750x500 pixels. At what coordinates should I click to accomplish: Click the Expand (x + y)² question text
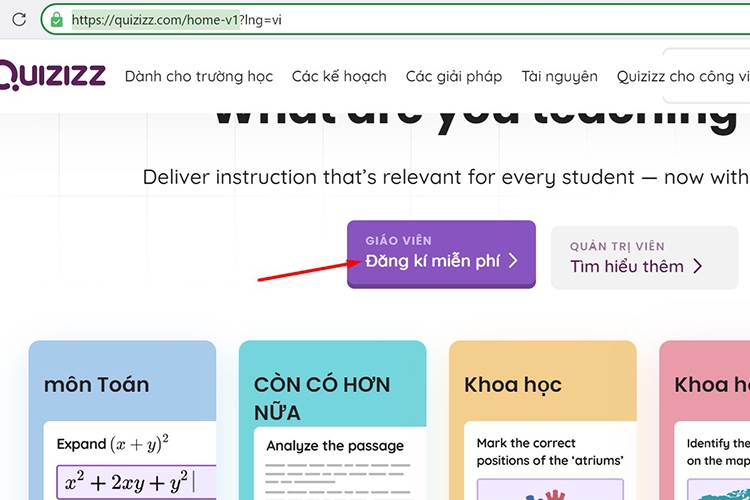[112, 444]
